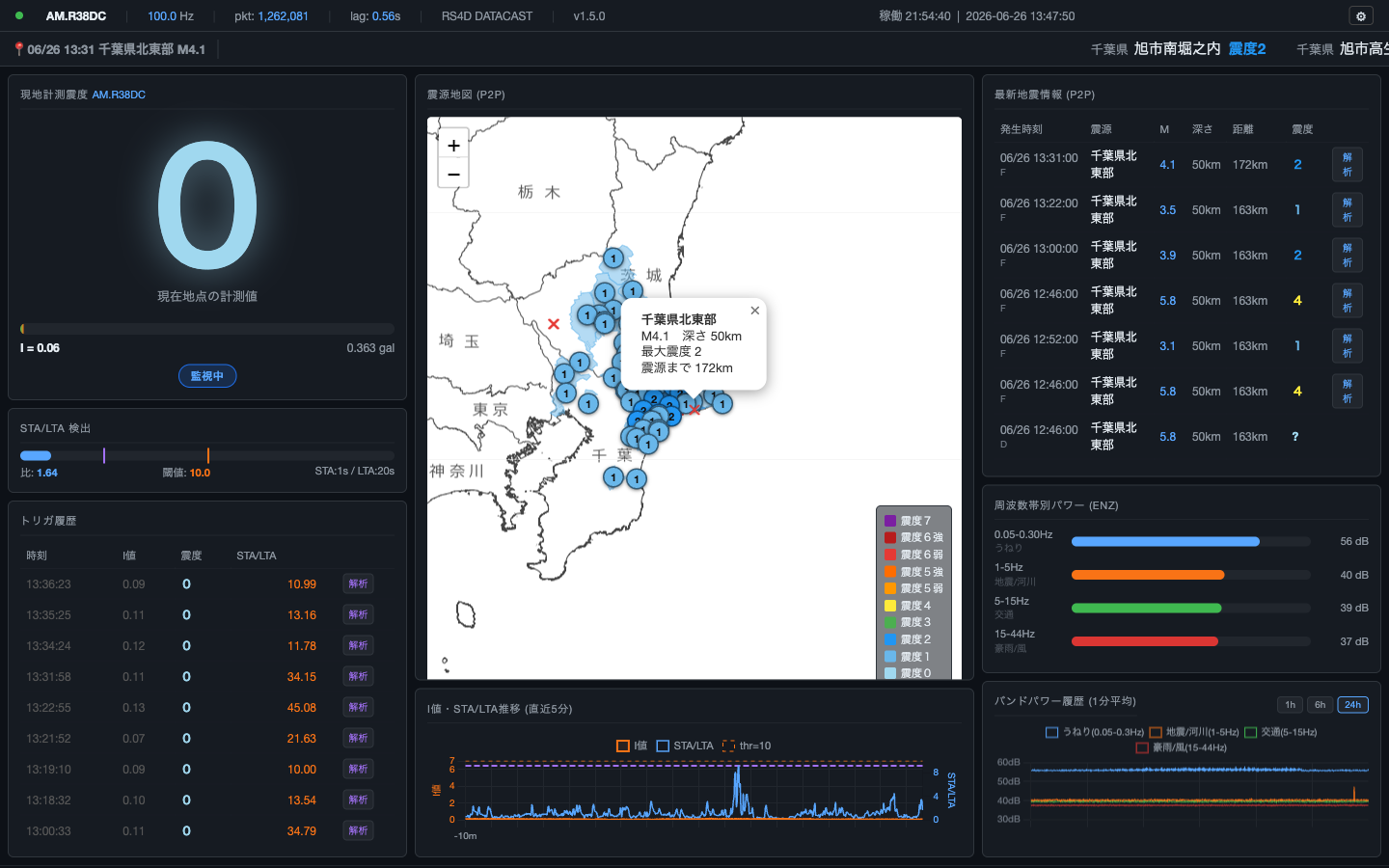
Task: Switch band power history to 1h
Action: tap(1290, 704)
